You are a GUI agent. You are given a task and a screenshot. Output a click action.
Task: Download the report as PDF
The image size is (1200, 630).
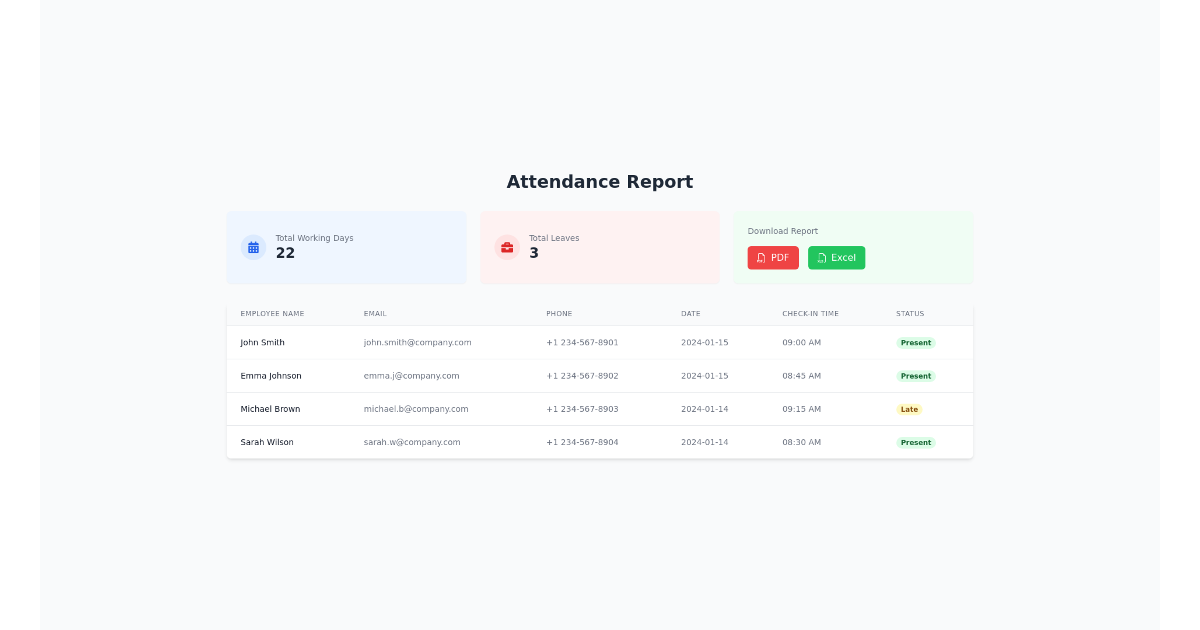click(x=773, y=257)
